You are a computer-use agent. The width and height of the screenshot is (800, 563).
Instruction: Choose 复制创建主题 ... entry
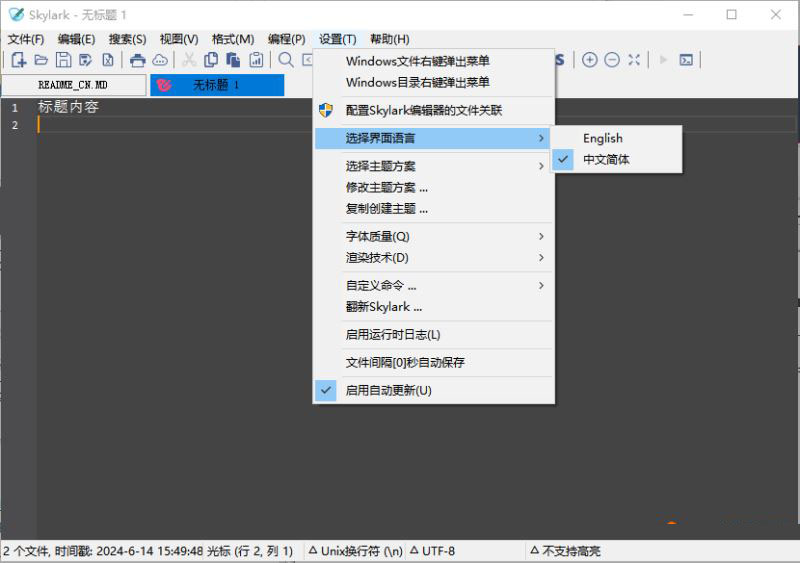pos(434,209)
